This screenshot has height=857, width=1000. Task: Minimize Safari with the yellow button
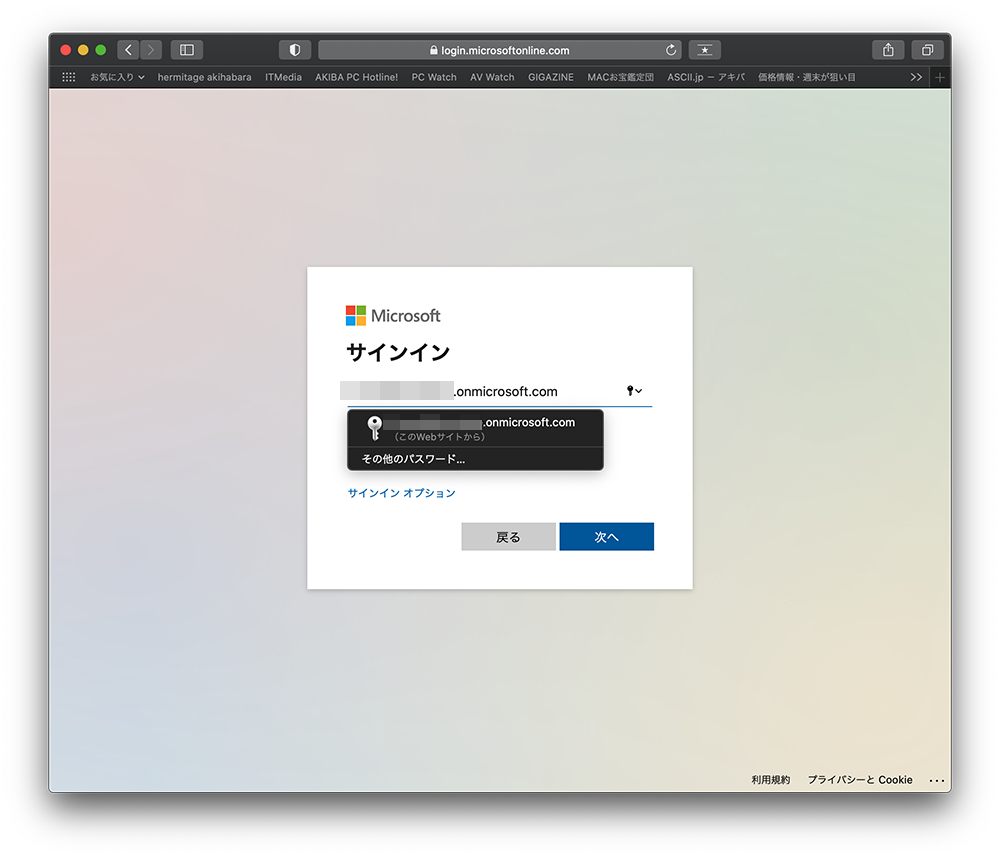[x=83, y=50]
